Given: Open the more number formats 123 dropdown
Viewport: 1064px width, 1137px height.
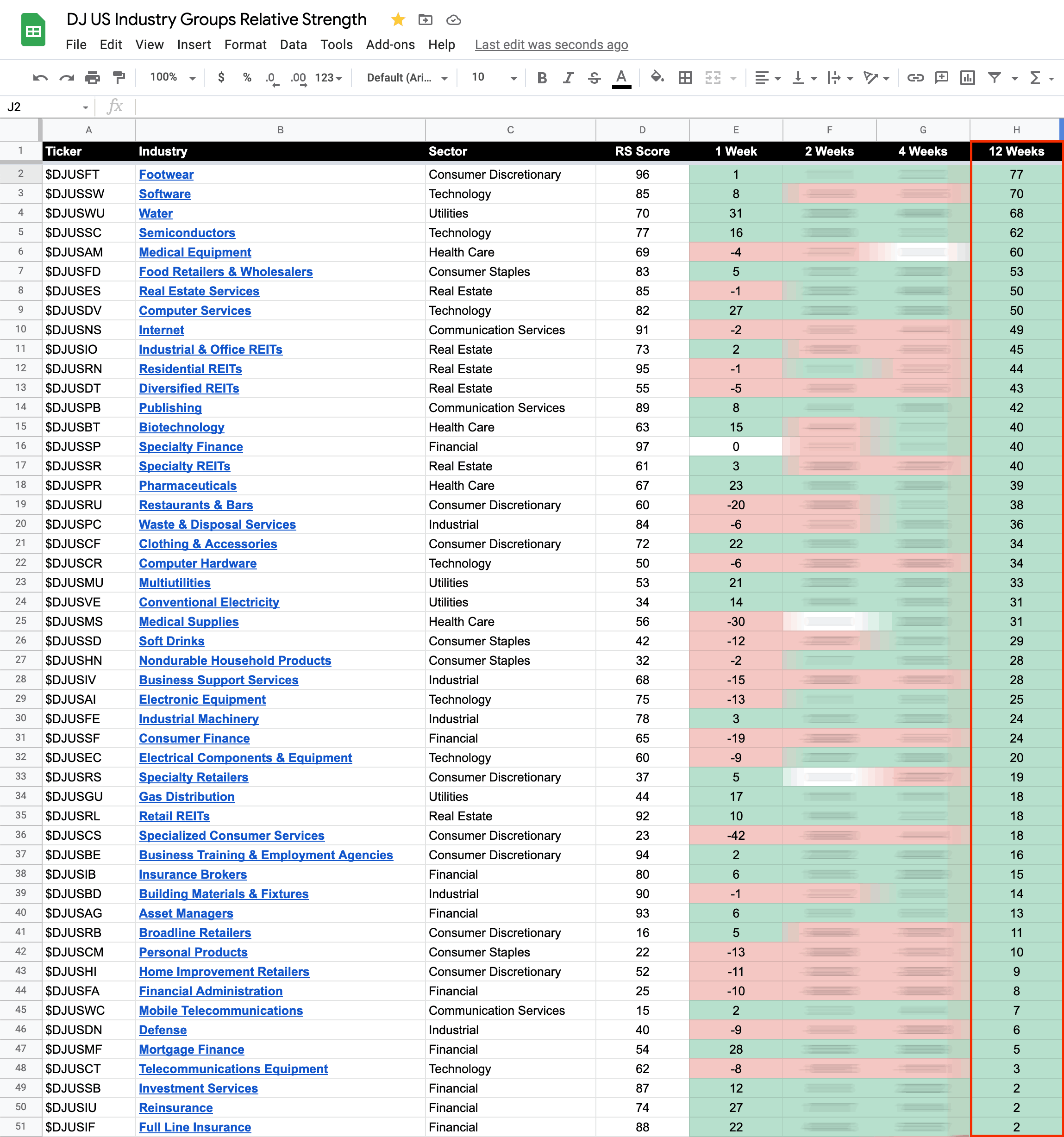Looking at the screenshot, I should [x=328, y=78].
